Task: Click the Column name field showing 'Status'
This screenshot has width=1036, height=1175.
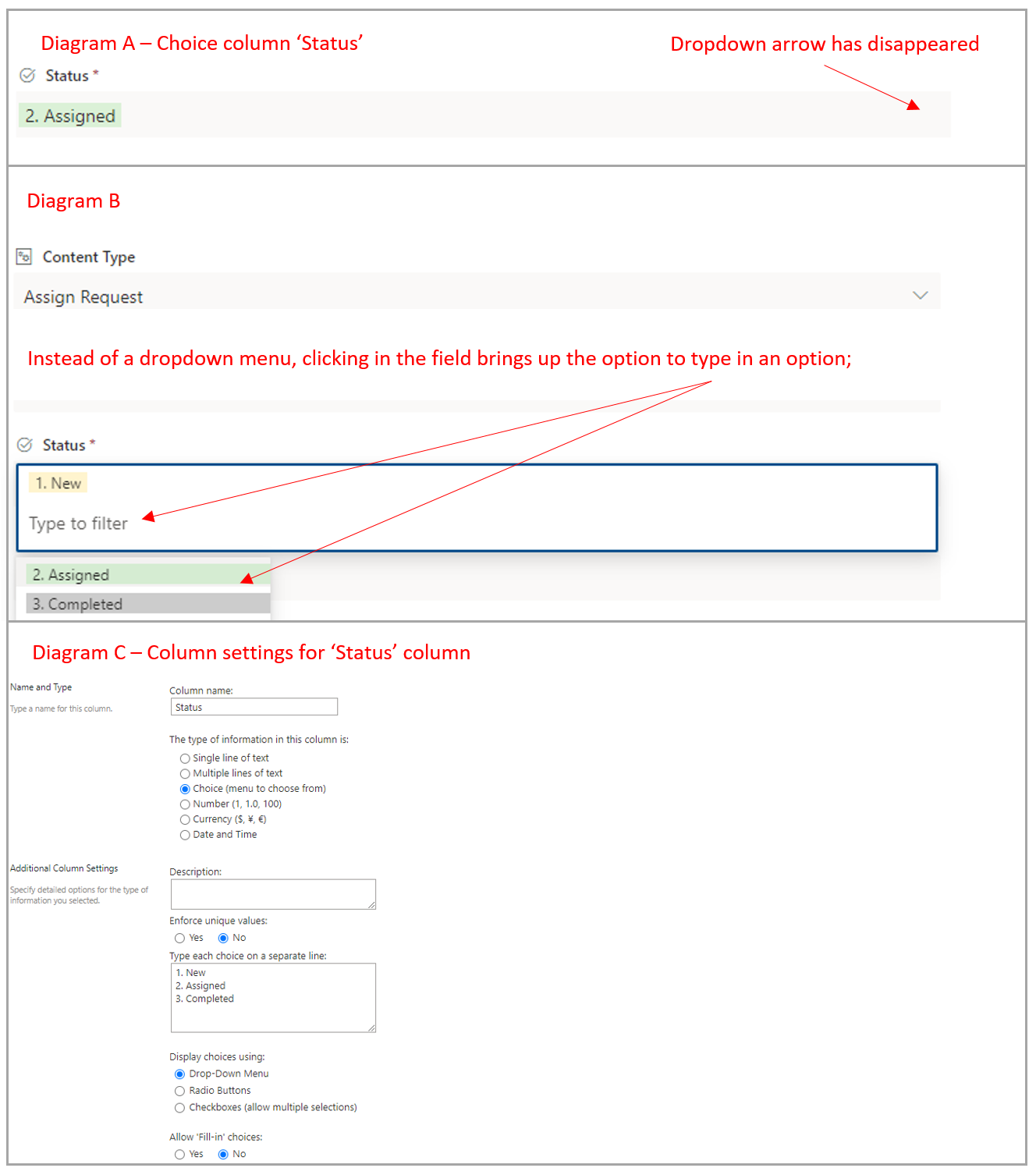Action: coord(254,706)
